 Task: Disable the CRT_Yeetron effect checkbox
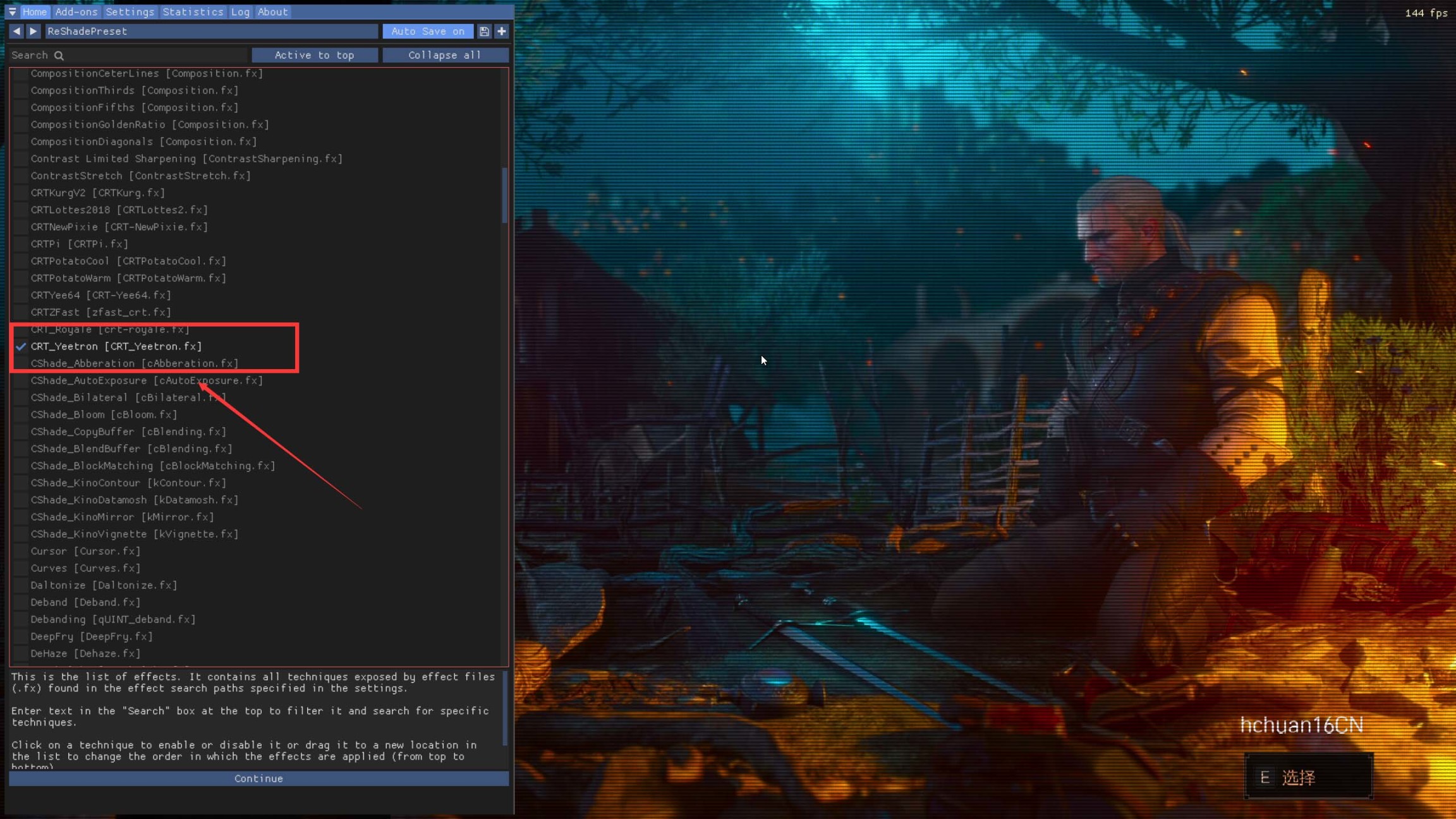[21, 346]
